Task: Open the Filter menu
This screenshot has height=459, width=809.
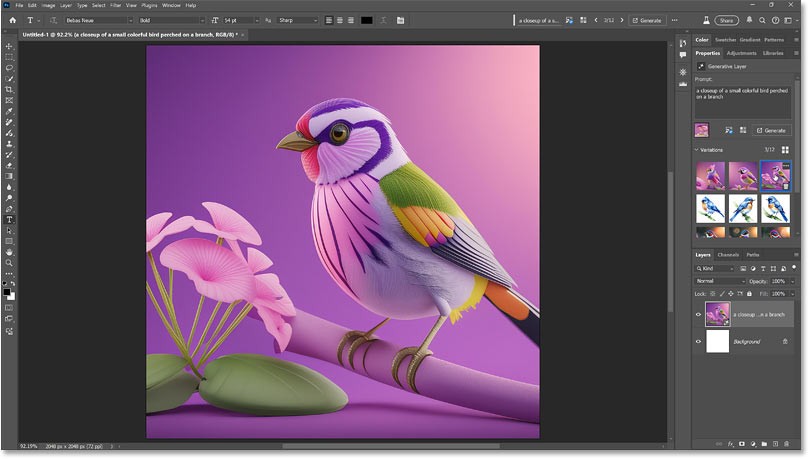Action: 116,5
